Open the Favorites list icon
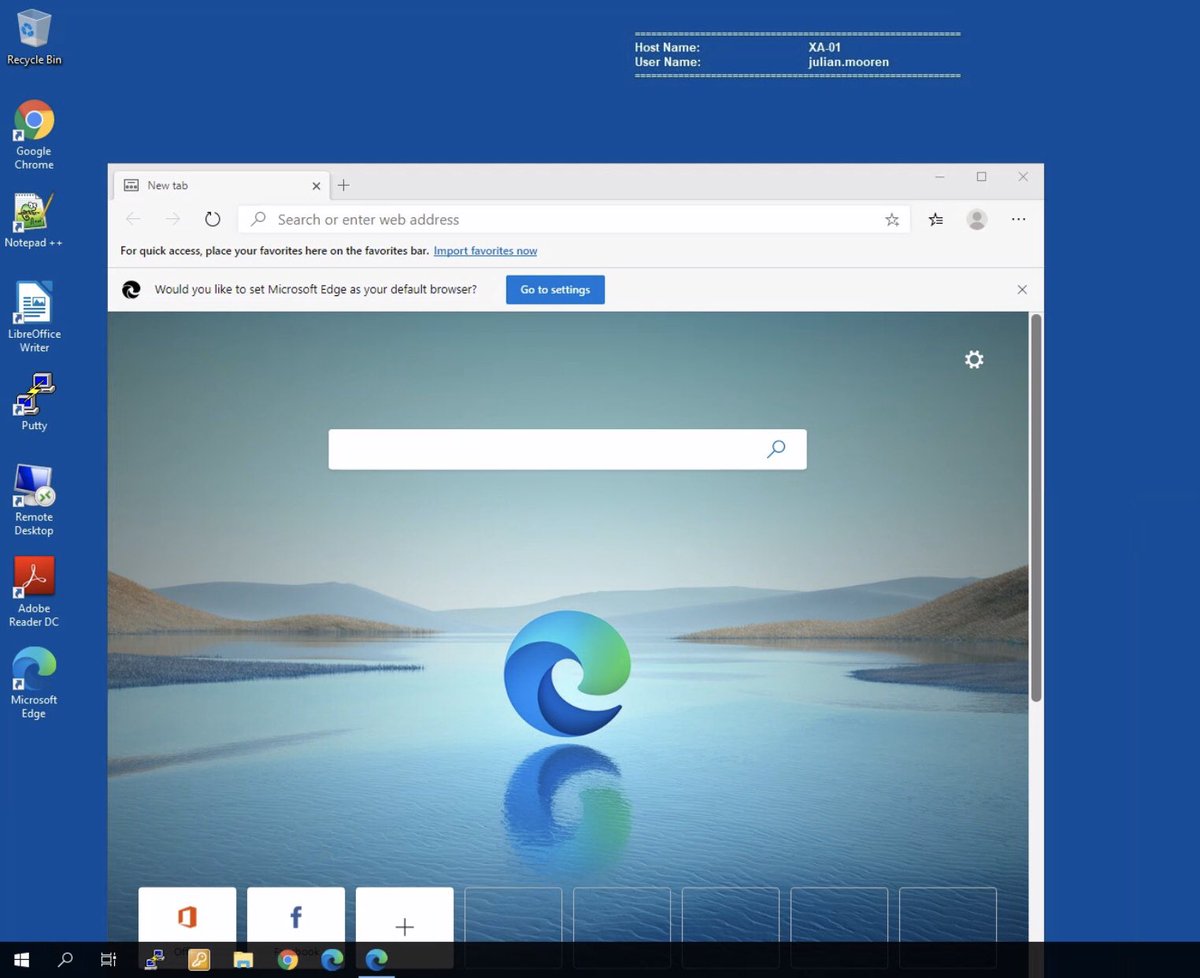Viewport: 1200px width, 978px height. tap(936, 219)
